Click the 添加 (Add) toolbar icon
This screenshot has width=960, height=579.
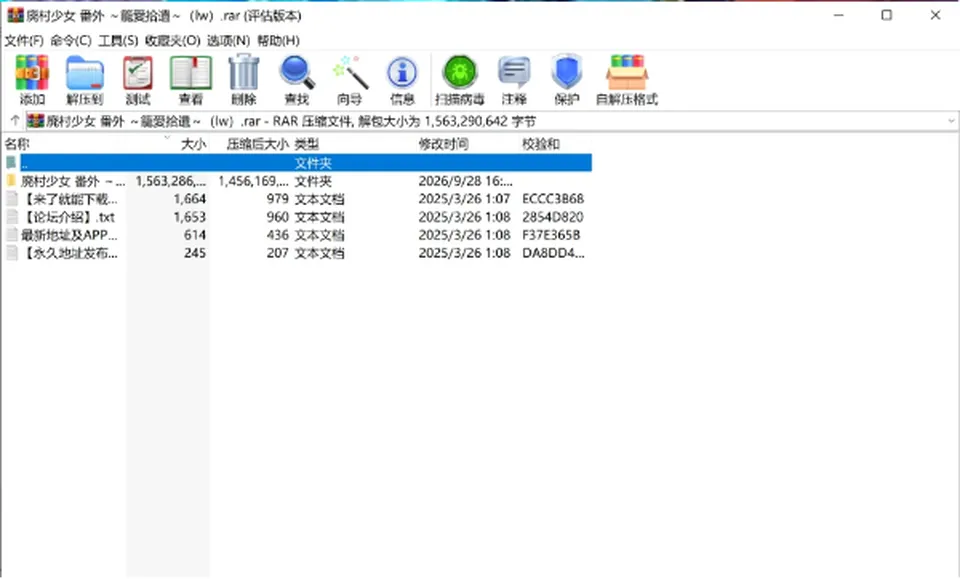click(x=32, y=80)
